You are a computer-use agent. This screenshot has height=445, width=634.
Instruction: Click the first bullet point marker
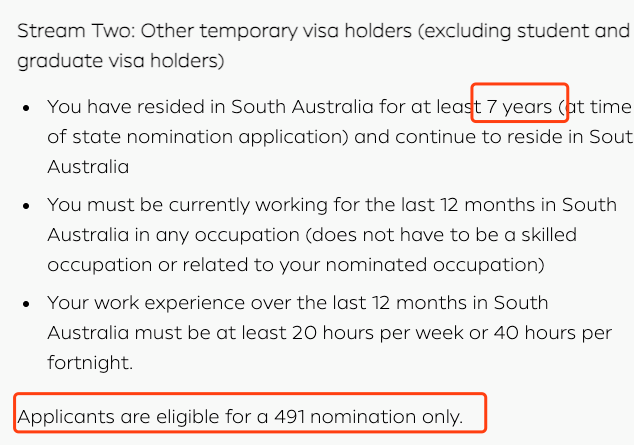click(27, 106)
